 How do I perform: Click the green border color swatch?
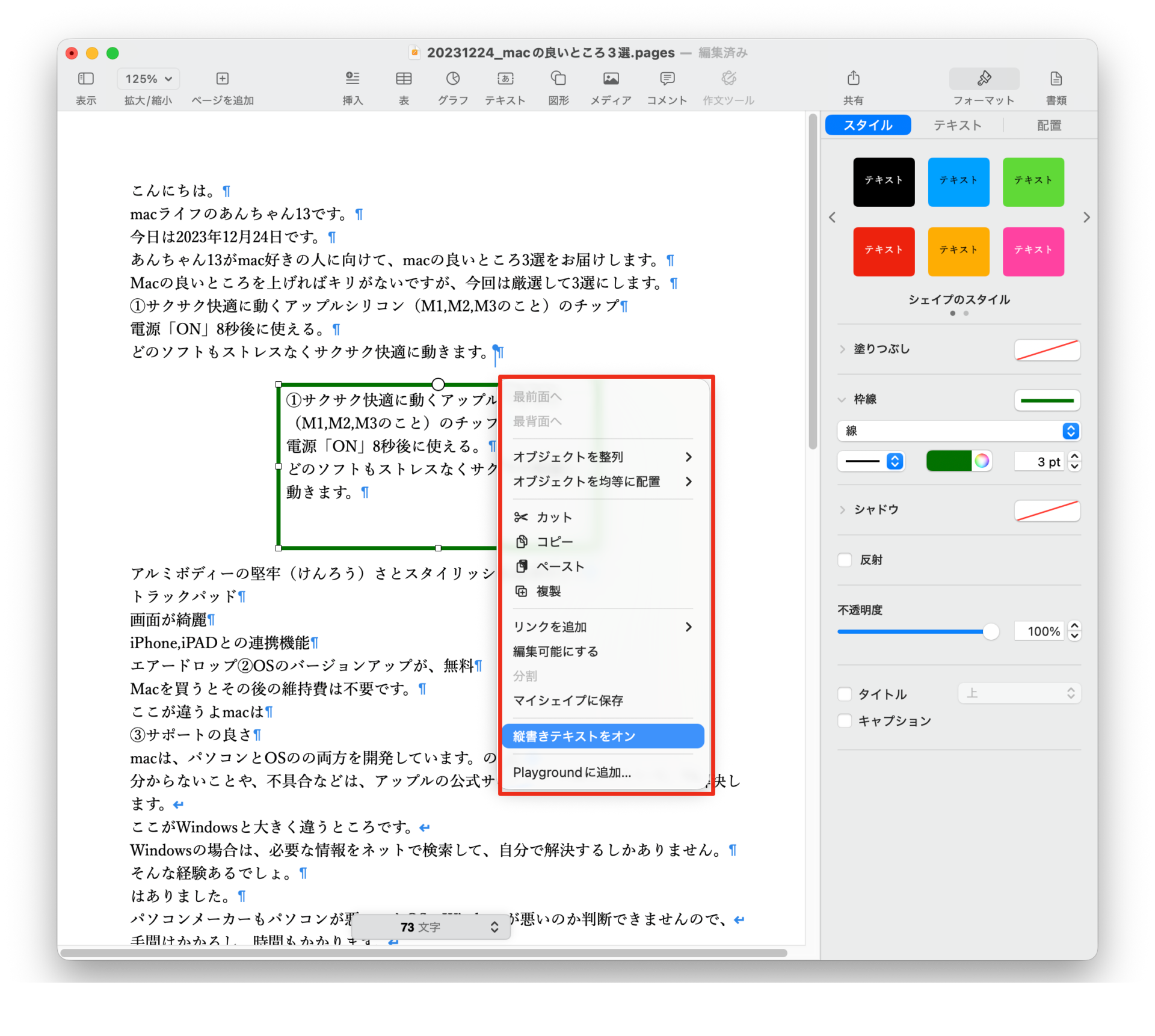coord(948,461)
